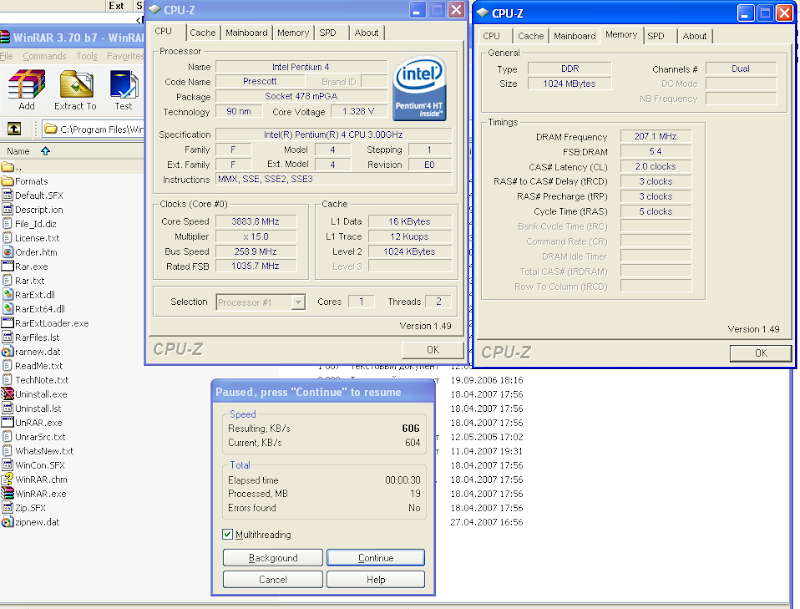Select License.txt file icon
This screenshot has height=609, width=800.
pos(7,238)
